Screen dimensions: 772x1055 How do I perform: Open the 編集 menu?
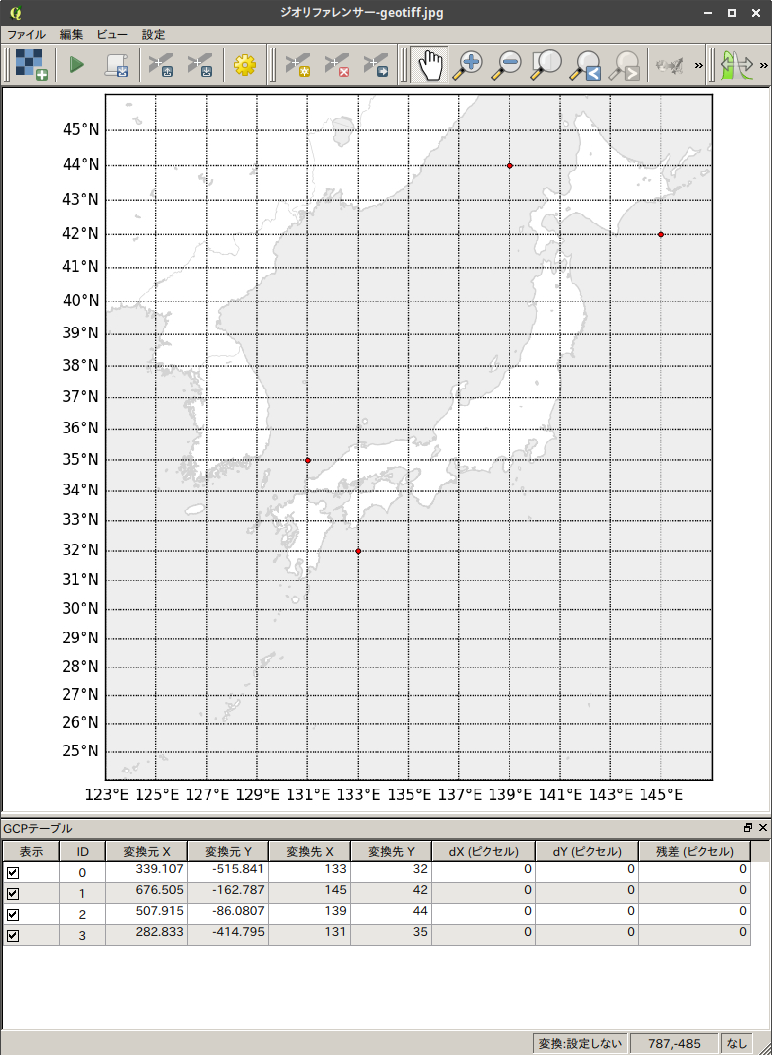pyautogui.click(x=71, y=34)
